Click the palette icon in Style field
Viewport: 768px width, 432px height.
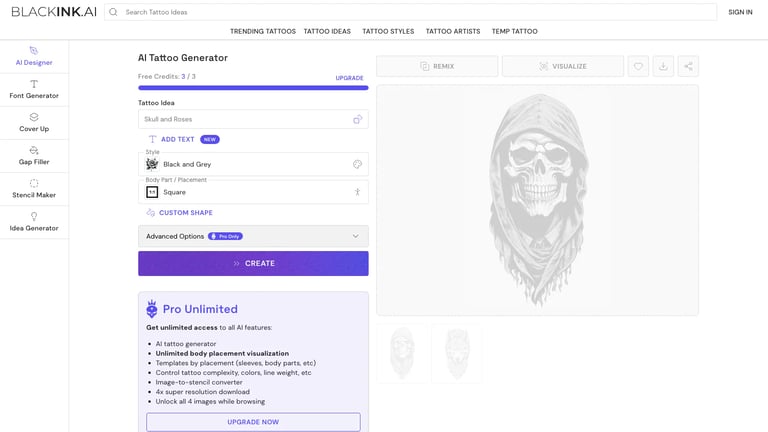pyautogui.click(x=358, y=164)
